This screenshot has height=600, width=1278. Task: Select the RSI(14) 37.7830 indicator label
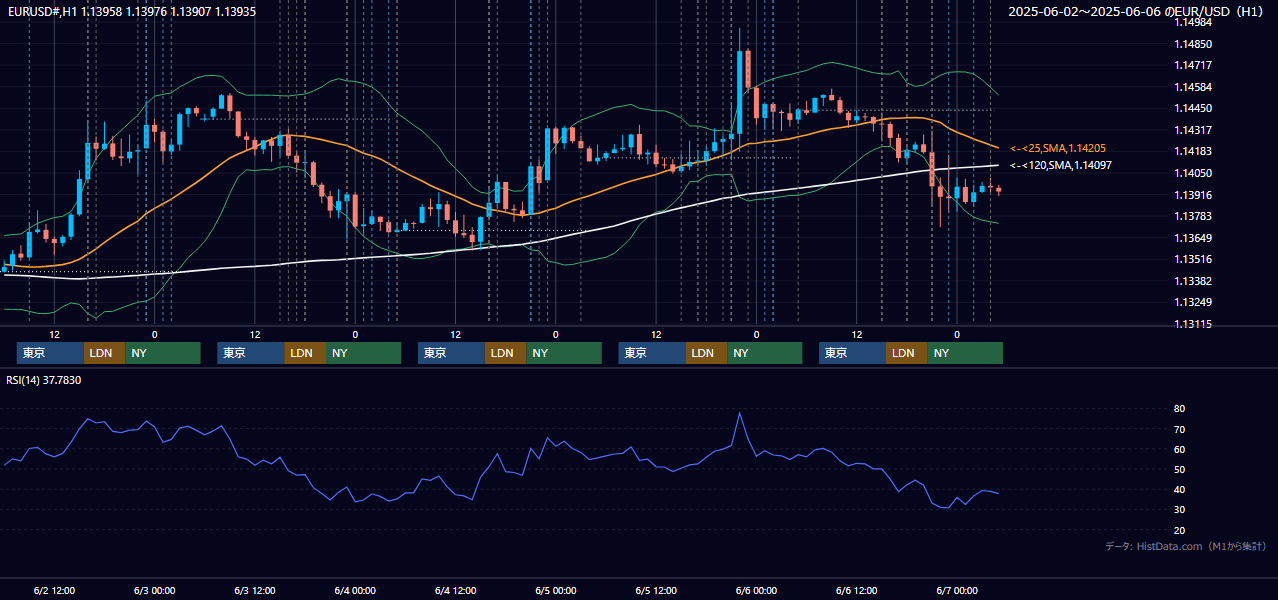pos(44,380)
